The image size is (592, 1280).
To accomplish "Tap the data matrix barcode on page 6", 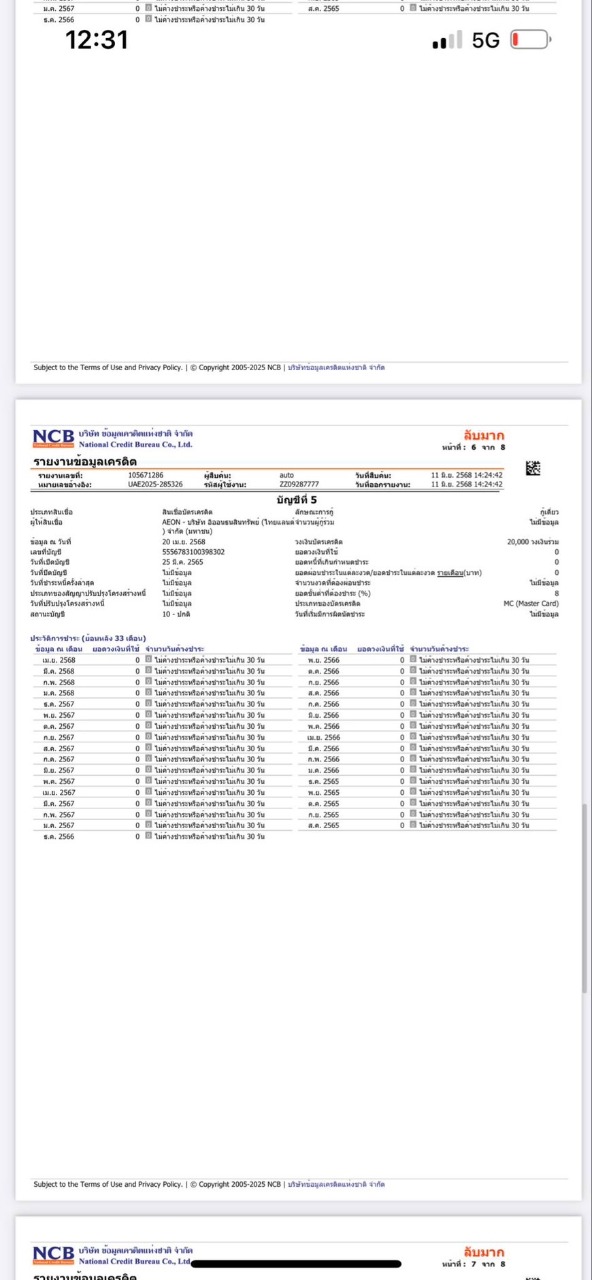I will coord(533,469).
